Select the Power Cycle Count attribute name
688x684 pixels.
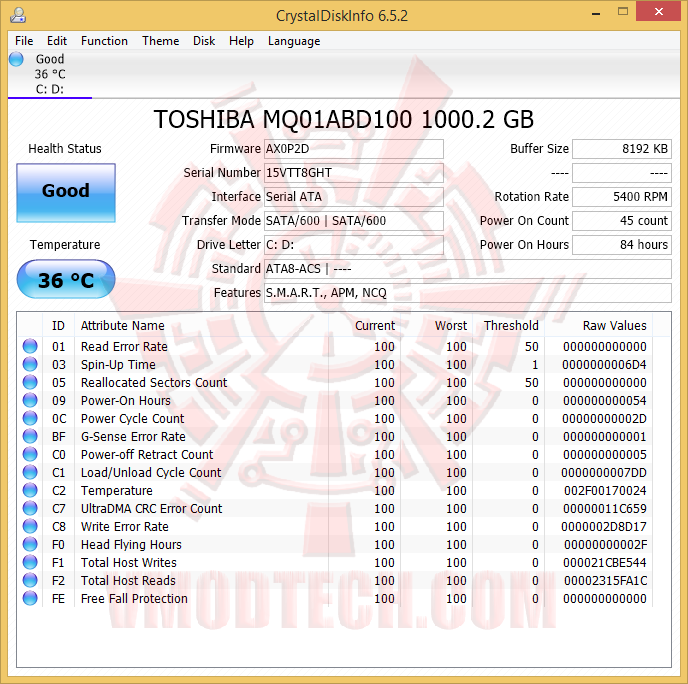tap(133, 419)
